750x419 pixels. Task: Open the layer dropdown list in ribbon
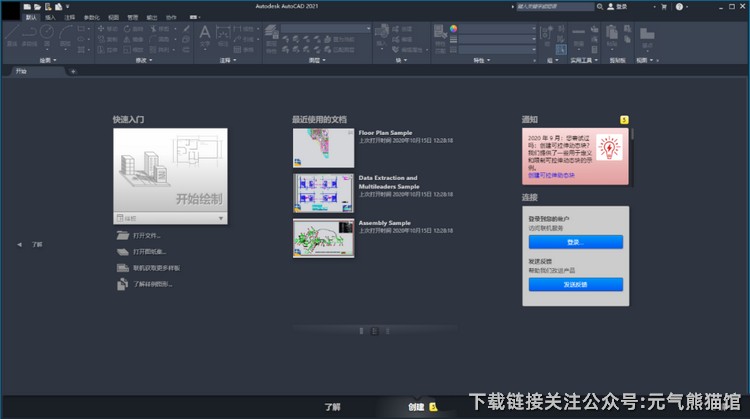pos(330,27)
